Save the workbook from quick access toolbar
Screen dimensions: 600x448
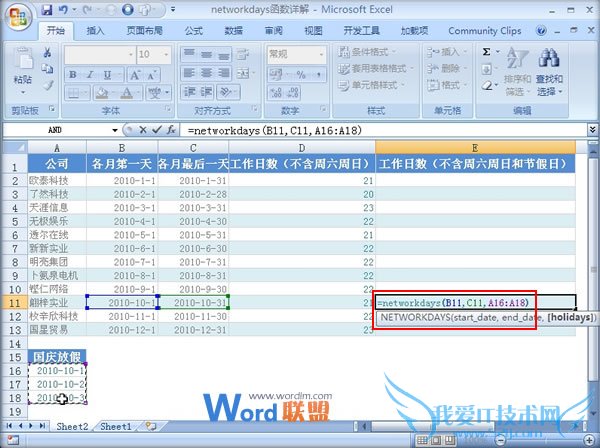(x=47, y=10)
